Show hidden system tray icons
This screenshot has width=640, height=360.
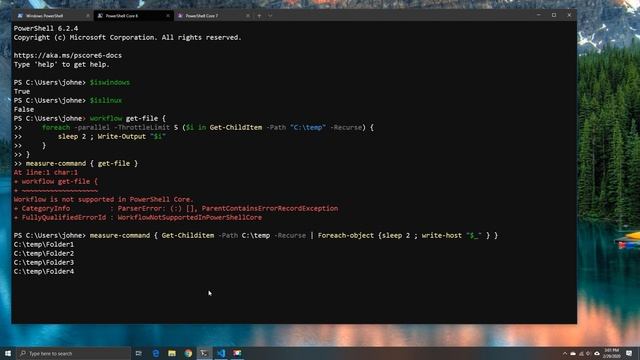565,353
